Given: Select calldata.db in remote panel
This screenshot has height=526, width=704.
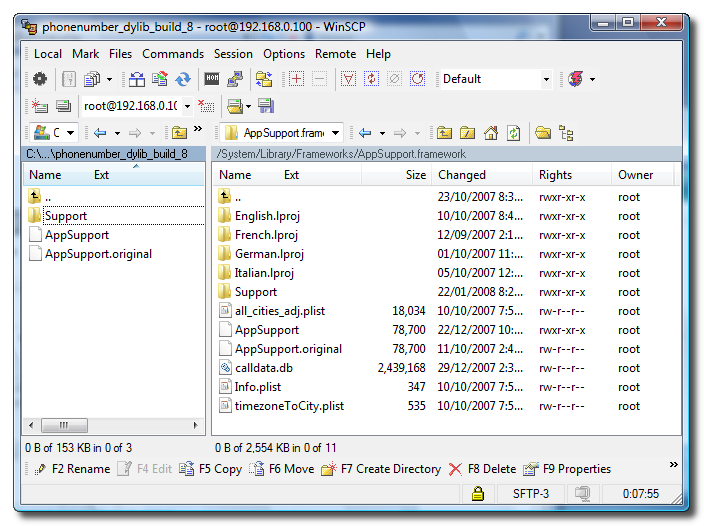Looking at the screenshot, I should click(x=264, y=368).
